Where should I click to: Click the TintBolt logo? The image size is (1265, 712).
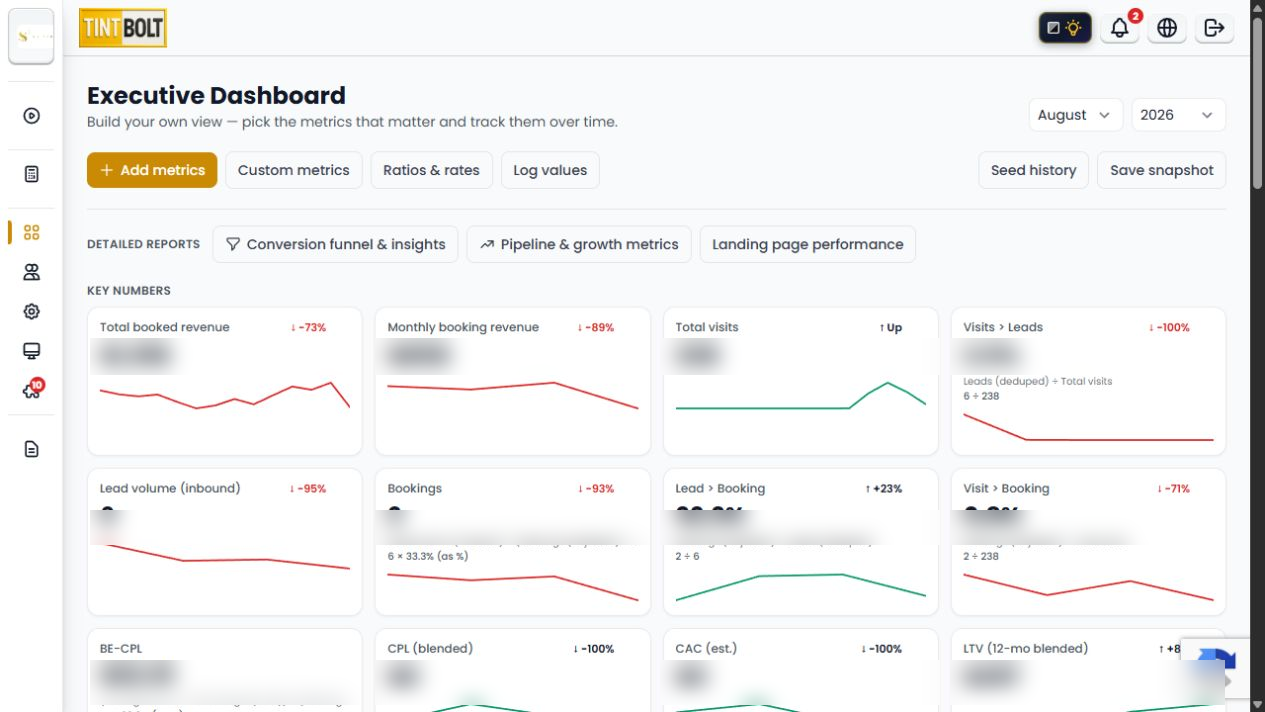click(123, 28)
